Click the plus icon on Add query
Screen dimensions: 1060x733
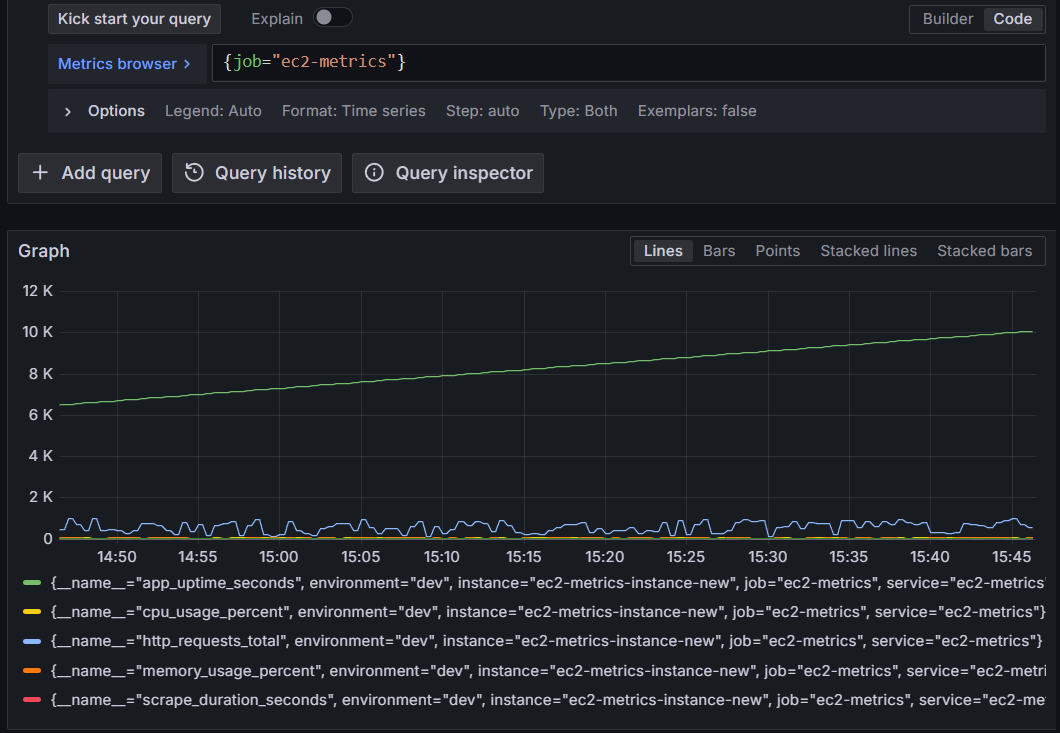[40, 173]
